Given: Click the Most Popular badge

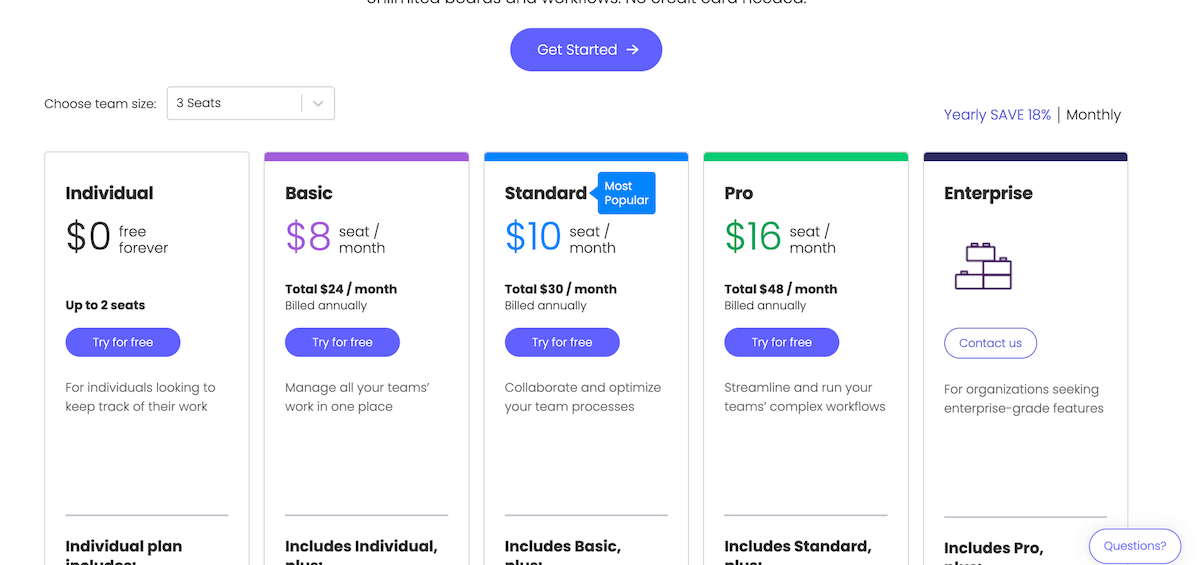Looking at the screenshot, I should click(626, 193).
